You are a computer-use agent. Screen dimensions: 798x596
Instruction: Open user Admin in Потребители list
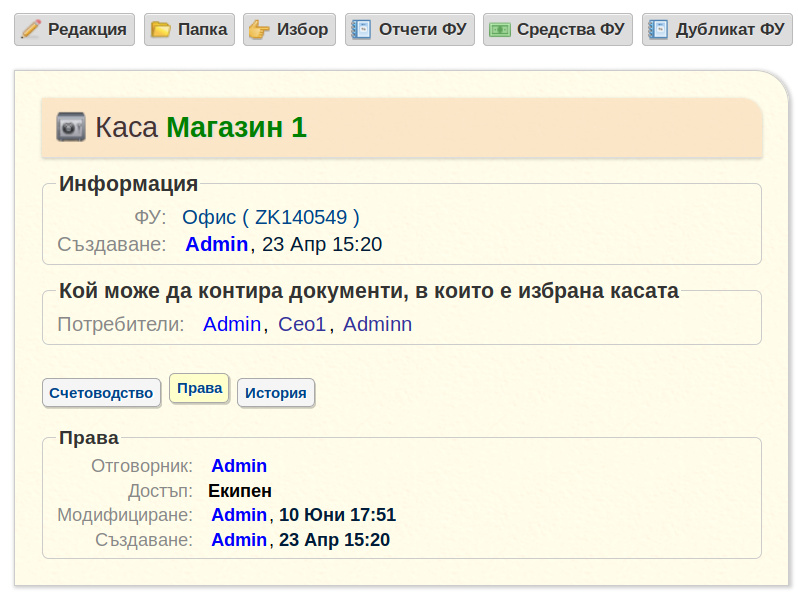coord(232,324)
